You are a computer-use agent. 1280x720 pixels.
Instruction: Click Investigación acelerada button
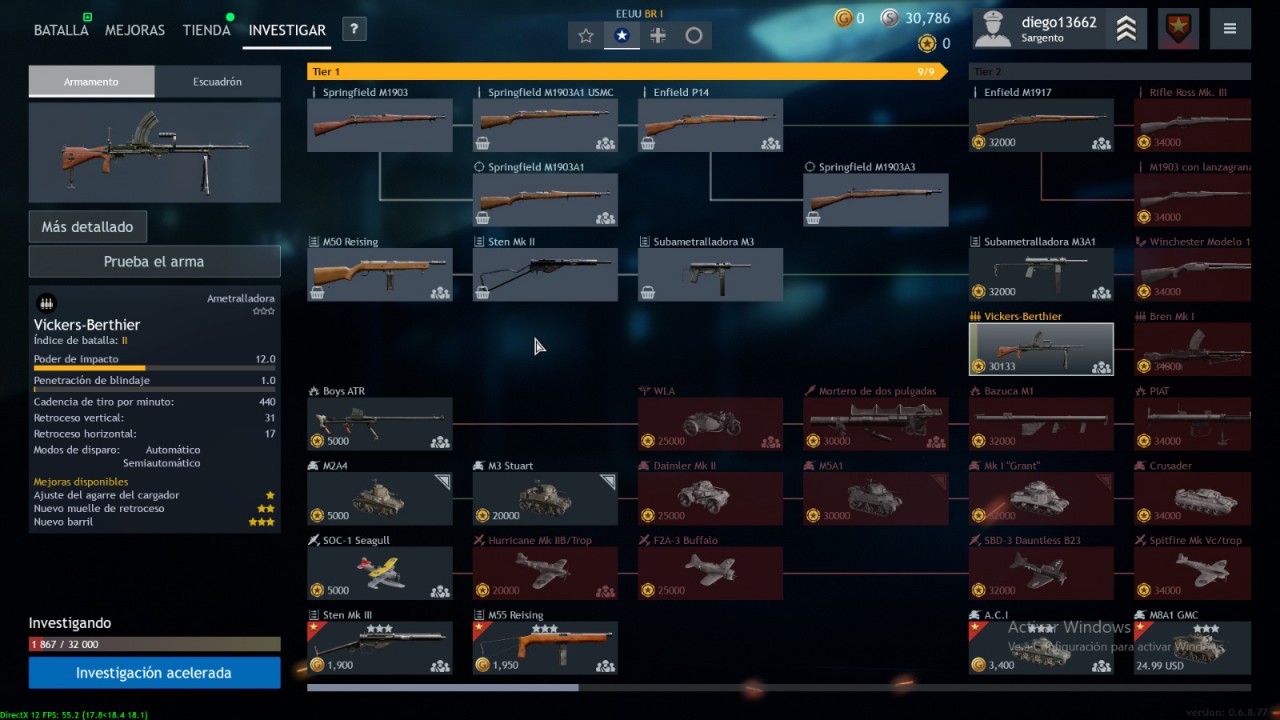coord(154,673)
